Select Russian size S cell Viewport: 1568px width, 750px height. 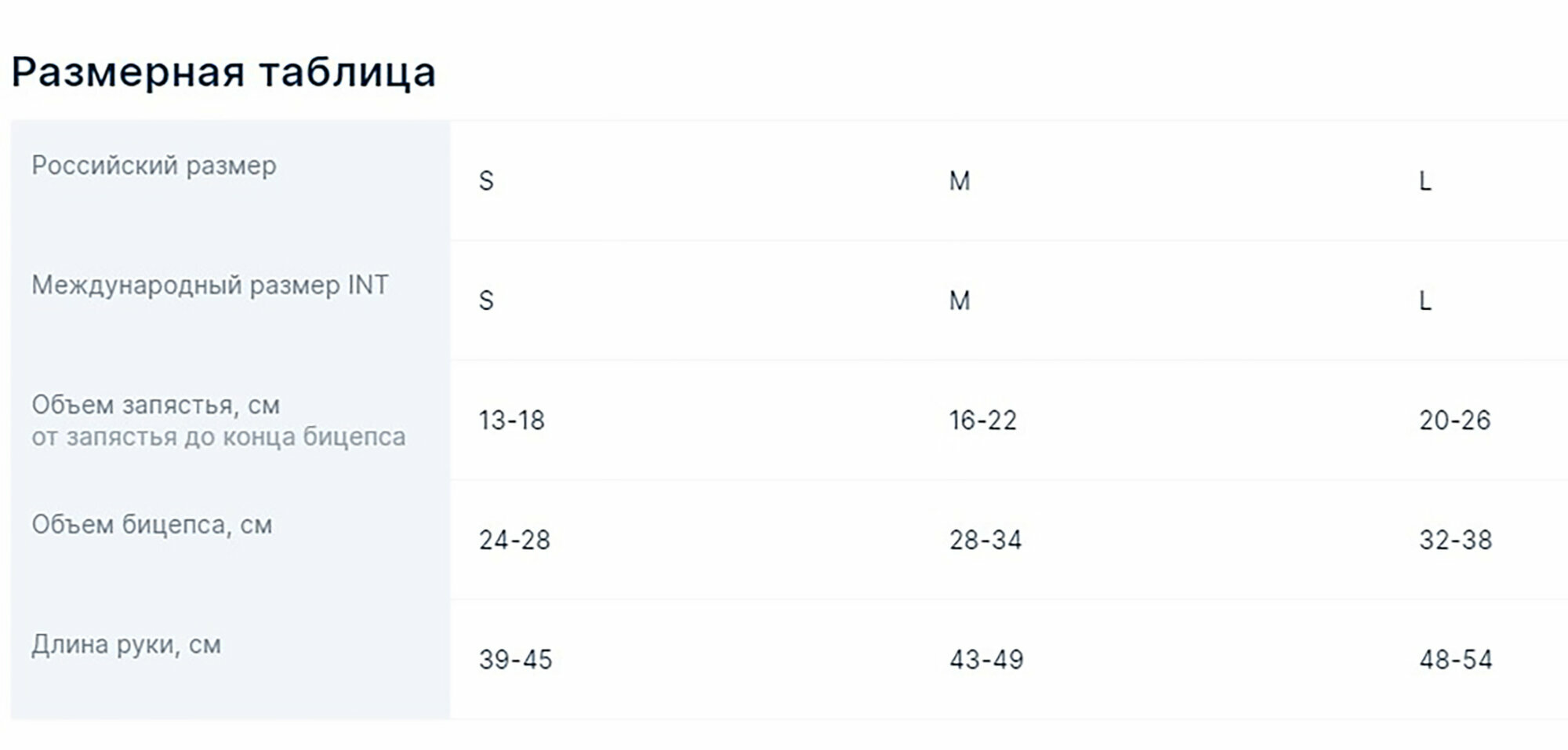pyautogui.click(x=486, y=181)
